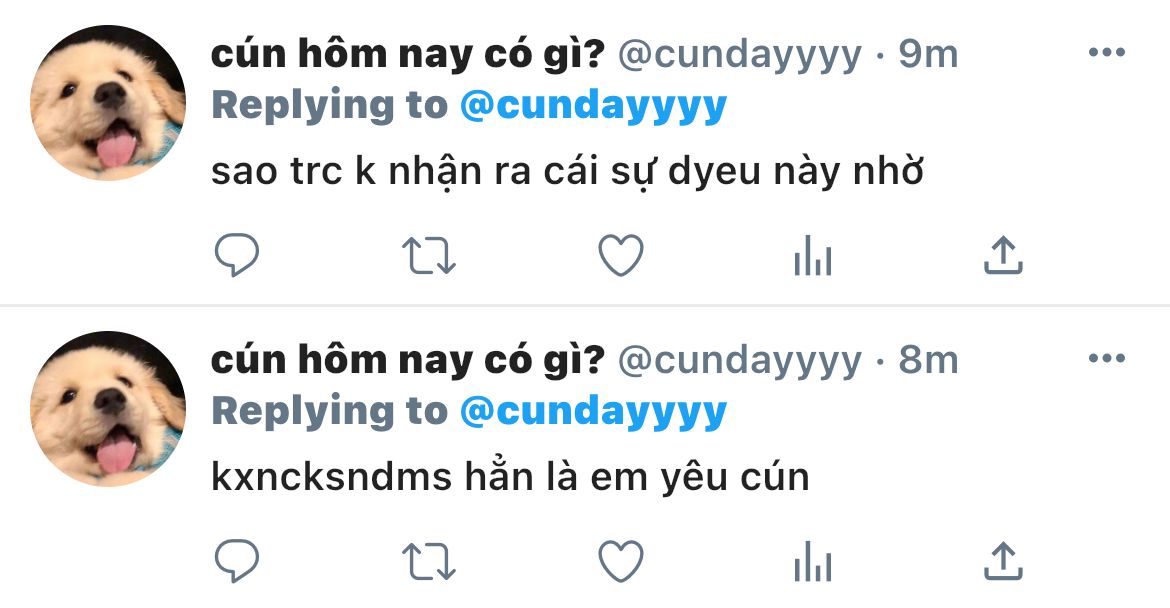Open @cundayyyy mention link in second tweet
Image resolution: width=1170 pixels, height=608 pixels.
593,412
